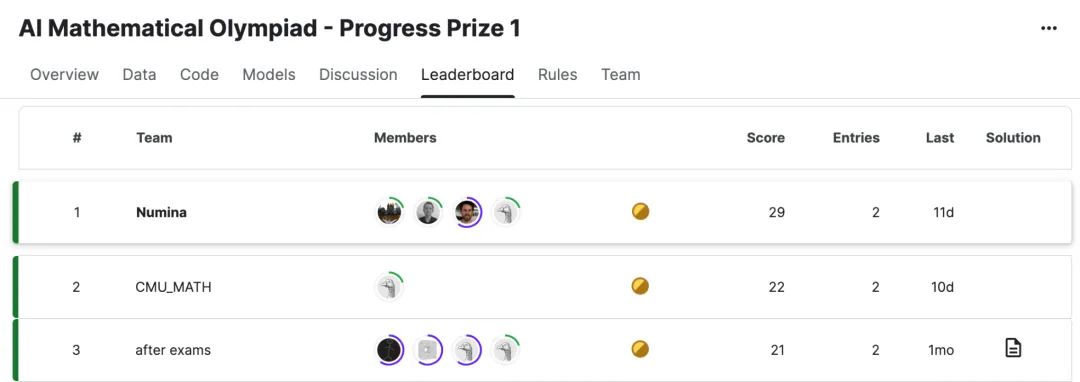1080x382 pixels.
Task: Open the Discussion tab
Action: (358, 74)
